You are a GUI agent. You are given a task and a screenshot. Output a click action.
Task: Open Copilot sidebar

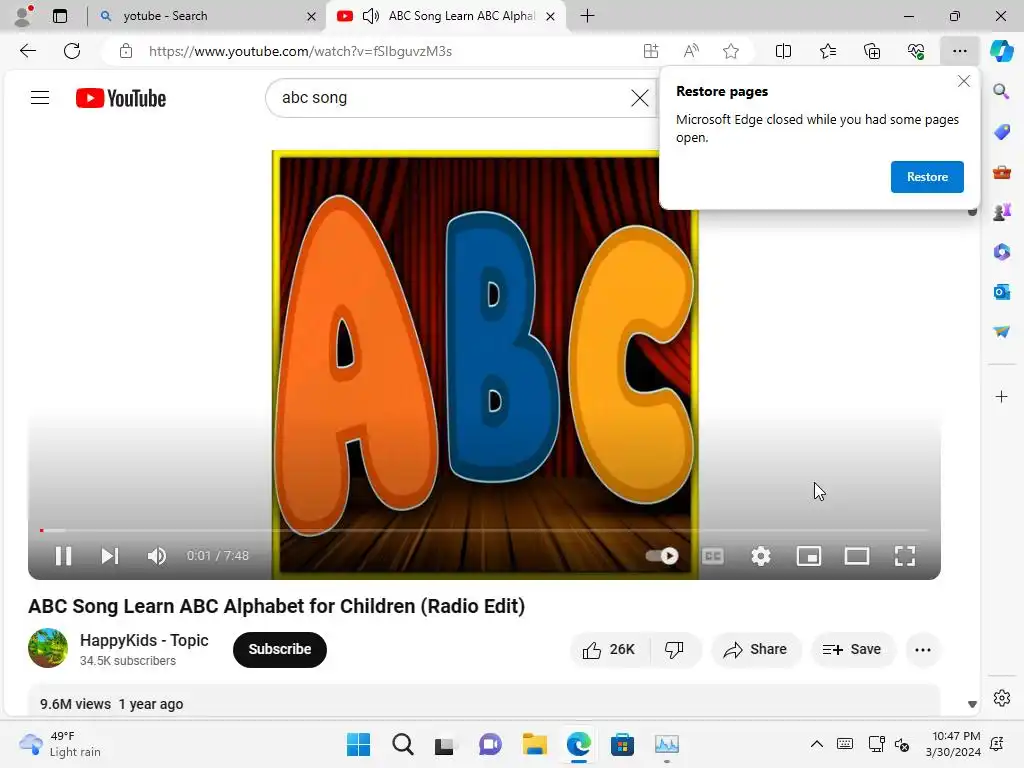click(1001, 51)
